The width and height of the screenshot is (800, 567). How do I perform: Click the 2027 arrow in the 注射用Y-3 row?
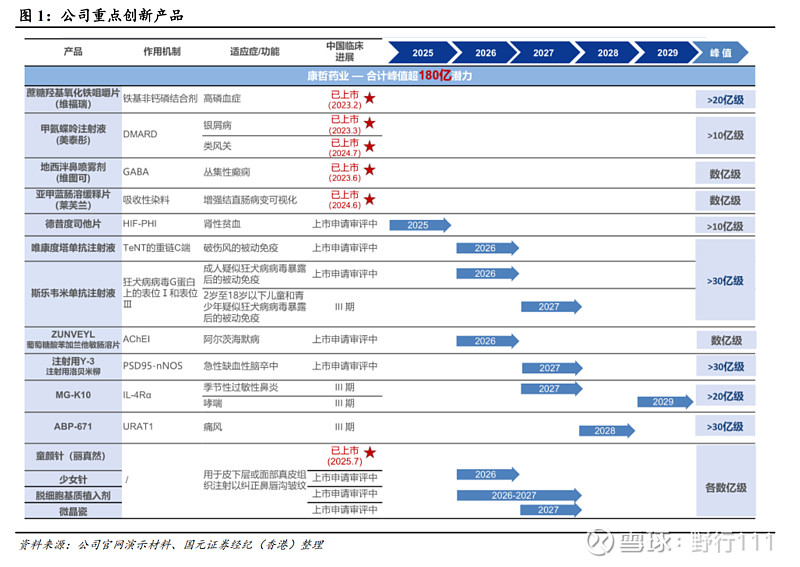(552, 368)
